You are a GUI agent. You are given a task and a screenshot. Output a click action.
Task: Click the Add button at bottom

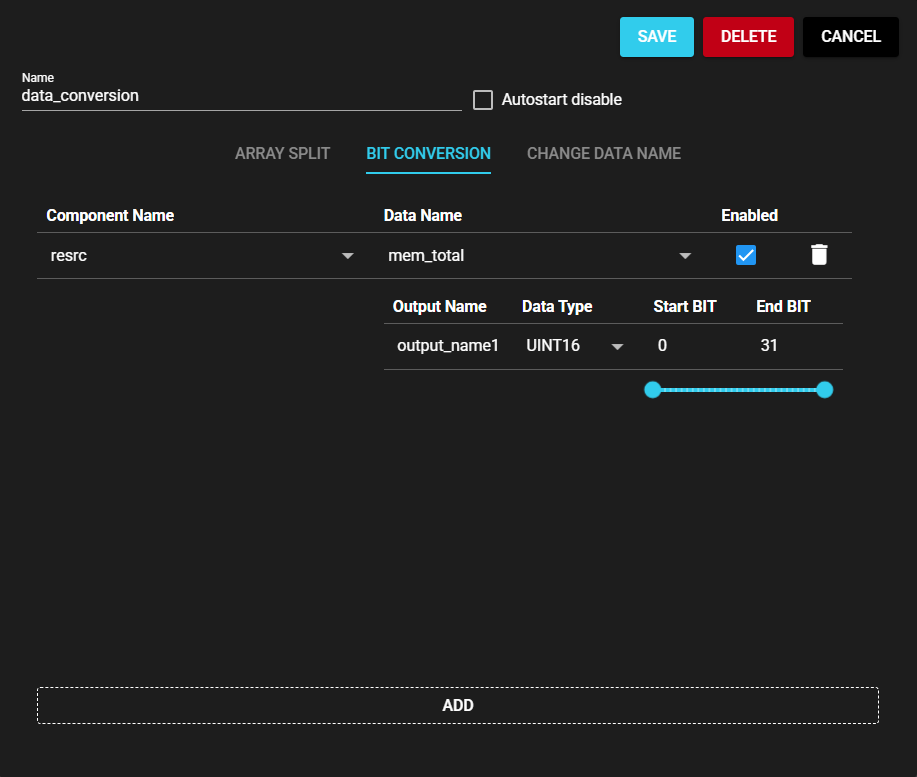tap(458, 705)
